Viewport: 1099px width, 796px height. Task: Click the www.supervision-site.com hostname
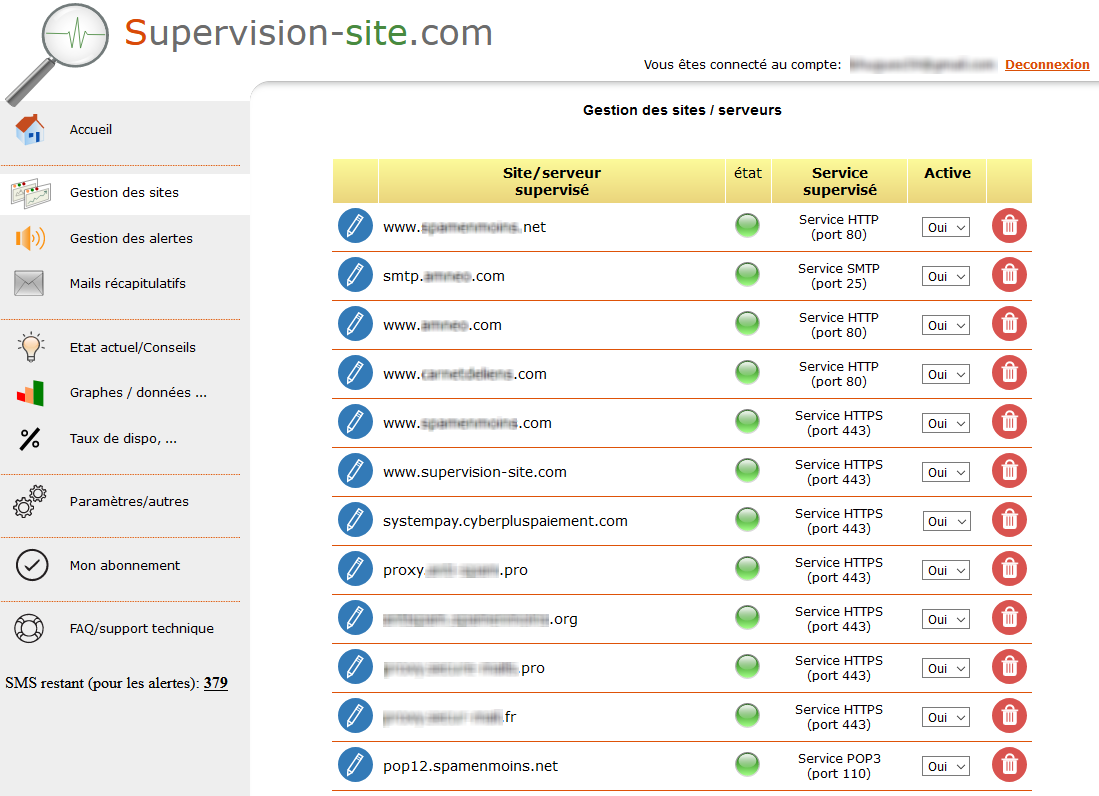coord(475,472)
